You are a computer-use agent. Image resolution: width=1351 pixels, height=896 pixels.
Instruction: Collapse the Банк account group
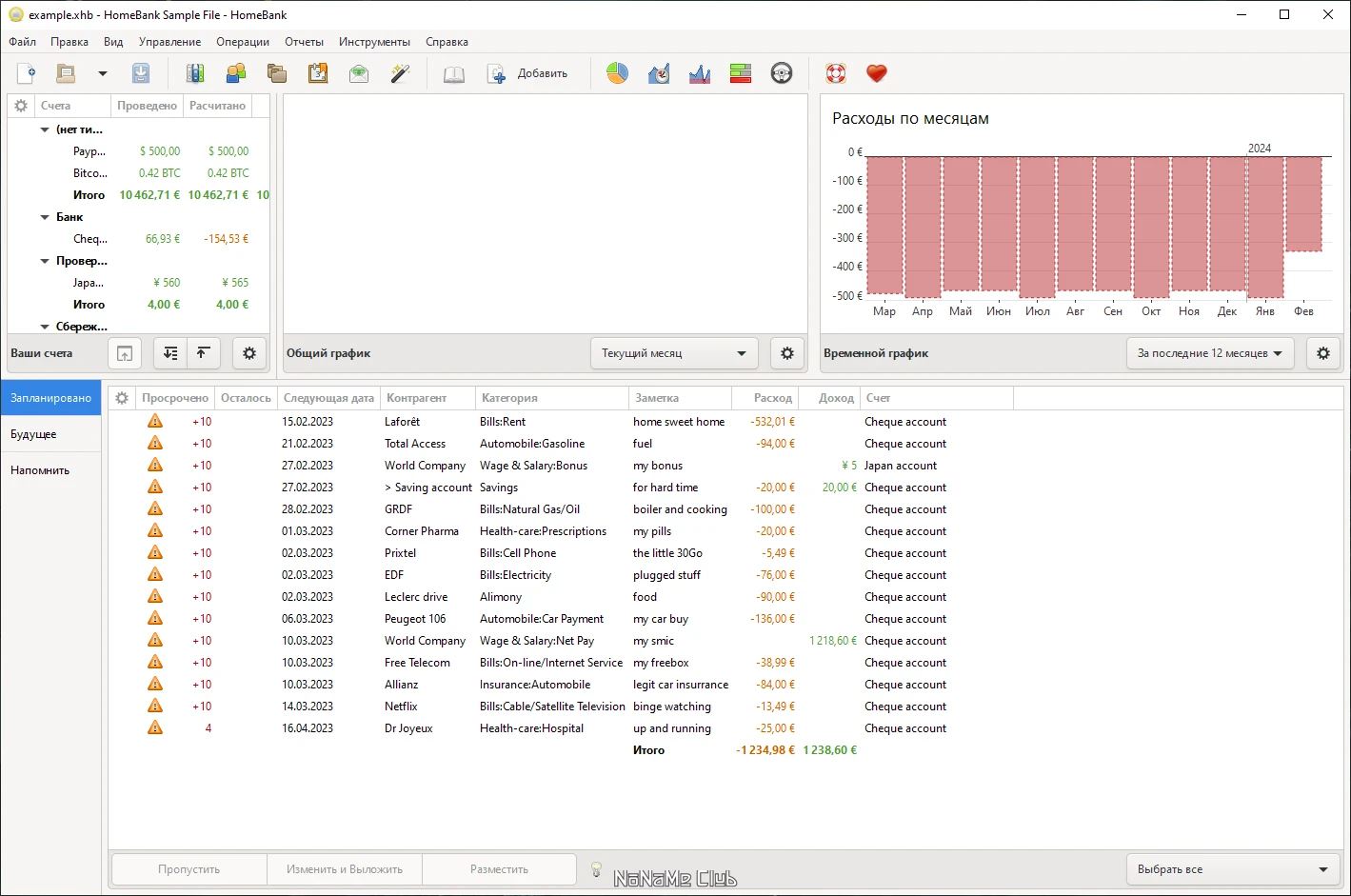pos(45,217)
